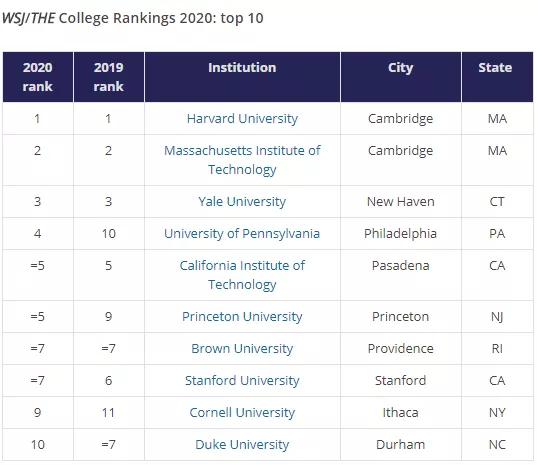The height and width of the screenshot is (465, 537).
Task: Select the NC state cell
Action: click(497, 444)
